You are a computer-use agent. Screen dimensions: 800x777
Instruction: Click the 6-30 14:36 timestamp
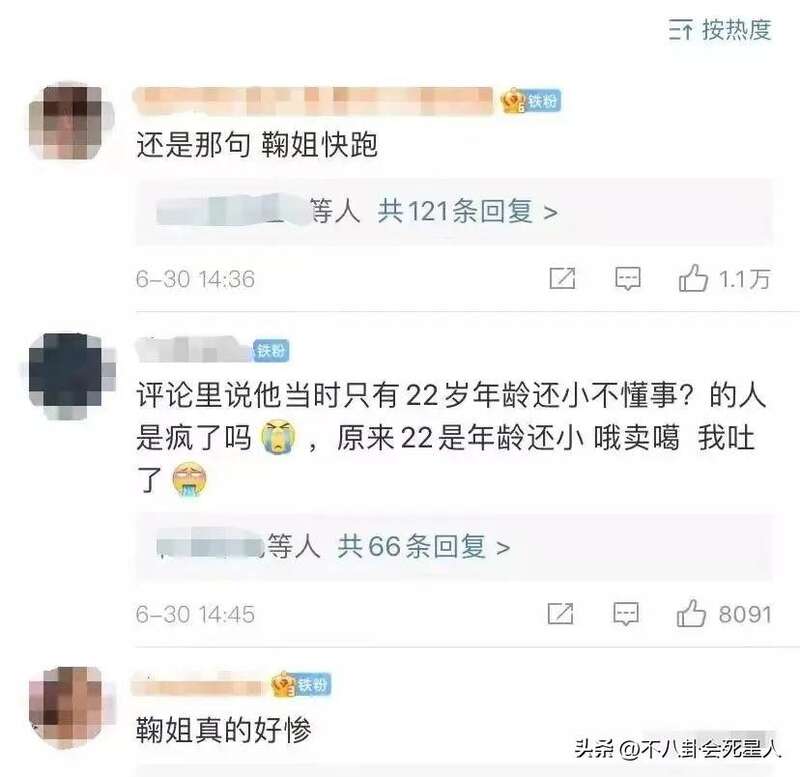(195, 279)
